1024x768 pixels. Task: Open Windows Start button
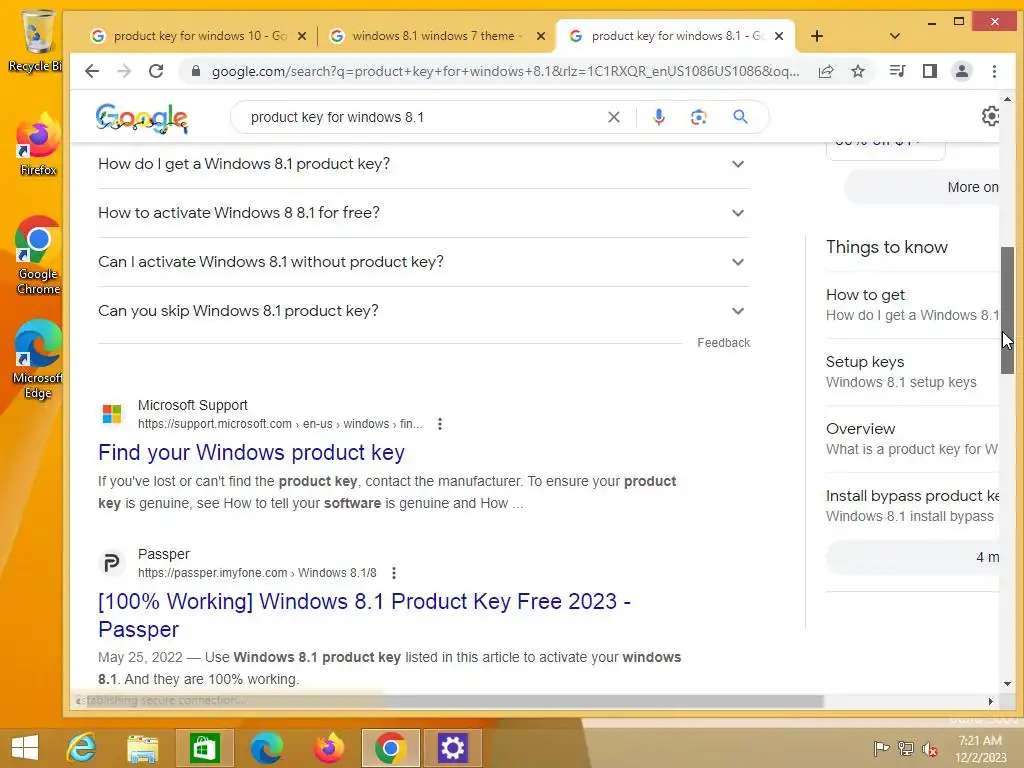(x=25, y=748)
